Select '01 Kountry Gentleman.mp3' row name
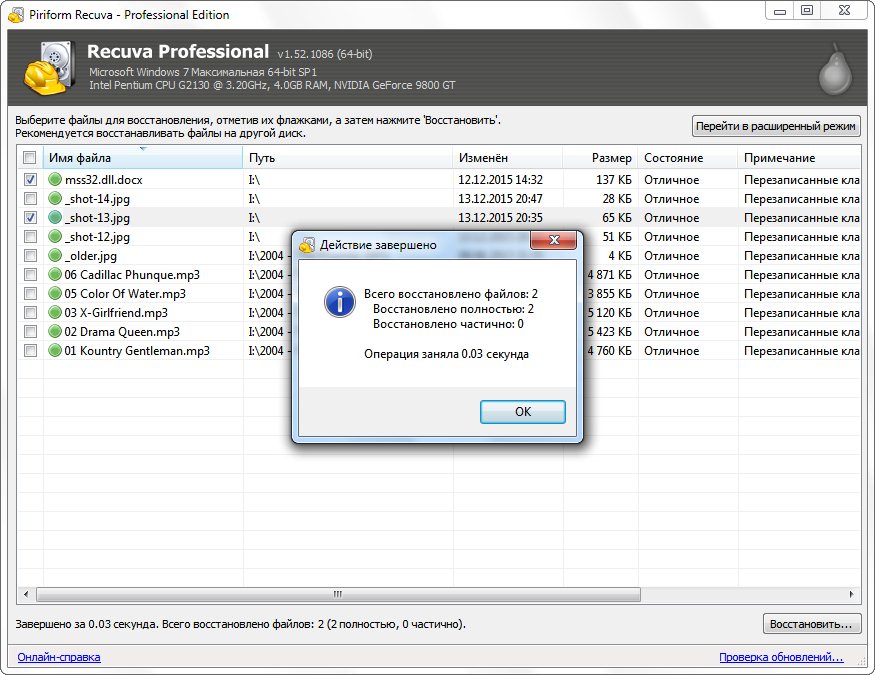875x675 pixels. [x=137, y=350]
